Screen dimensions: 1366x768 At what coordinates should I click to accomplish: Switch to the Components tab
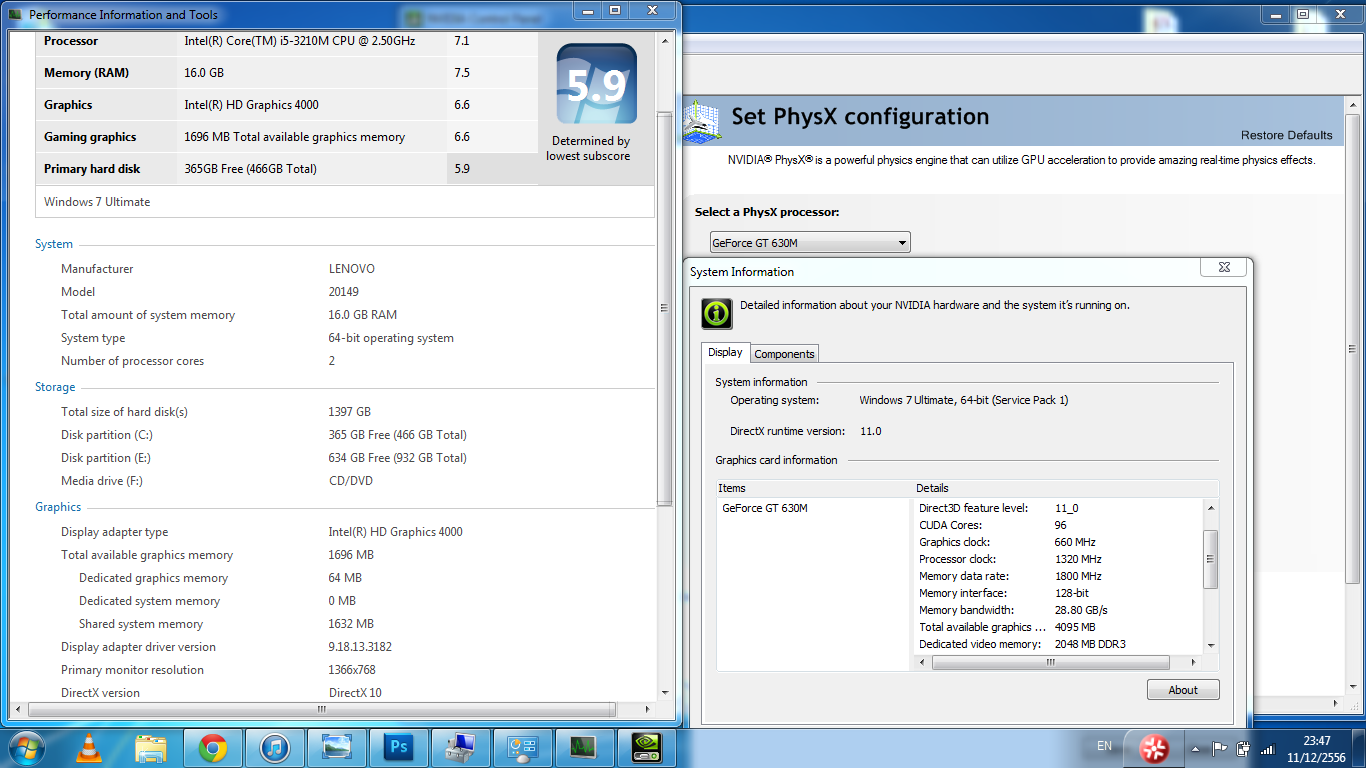pos(784,354)
